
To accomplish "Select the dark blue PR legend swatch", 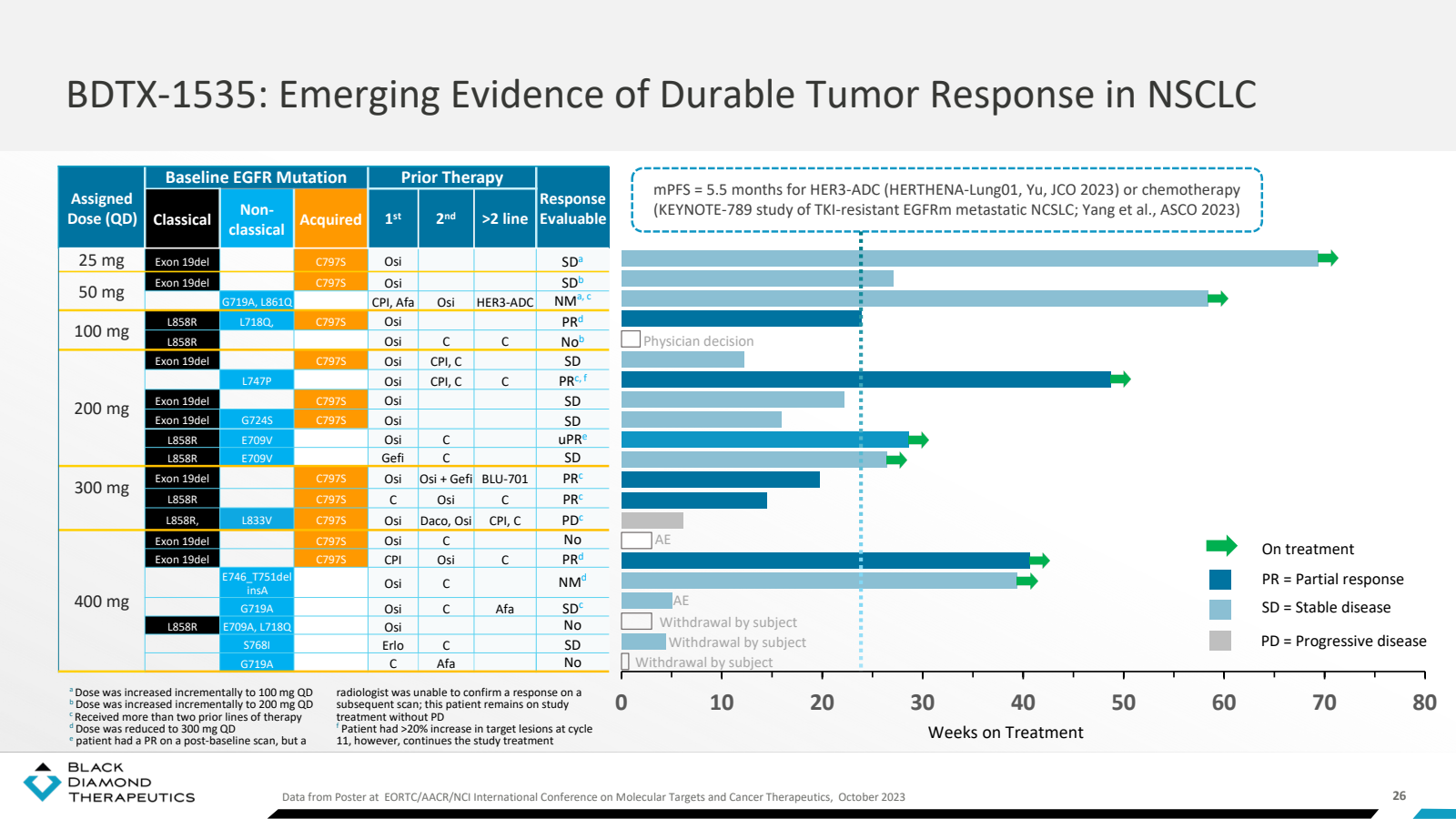I will [x=1220, y=580].
